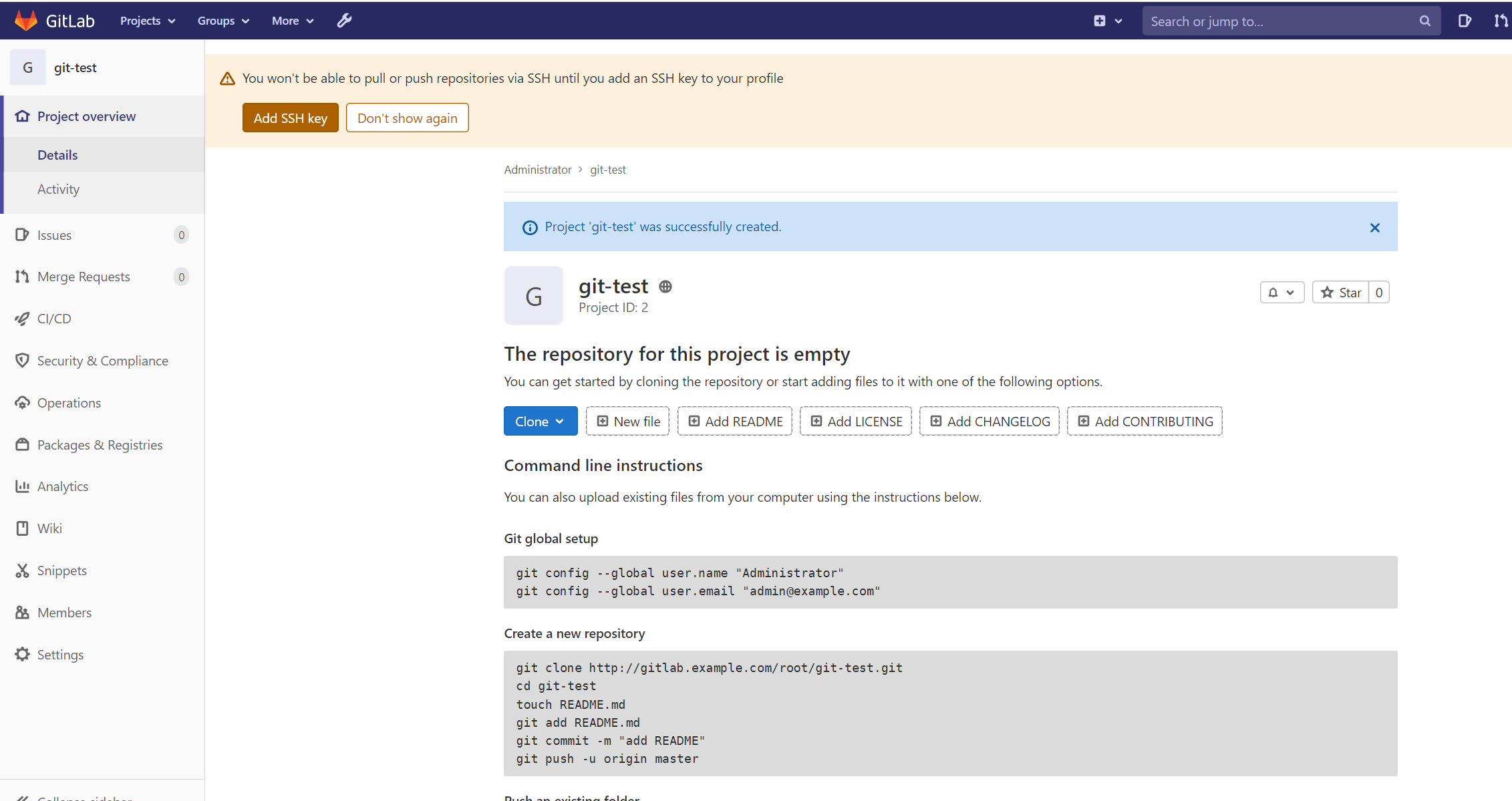
Task: Click the 'git push -u origin master' line
Action: pos(607,759)
